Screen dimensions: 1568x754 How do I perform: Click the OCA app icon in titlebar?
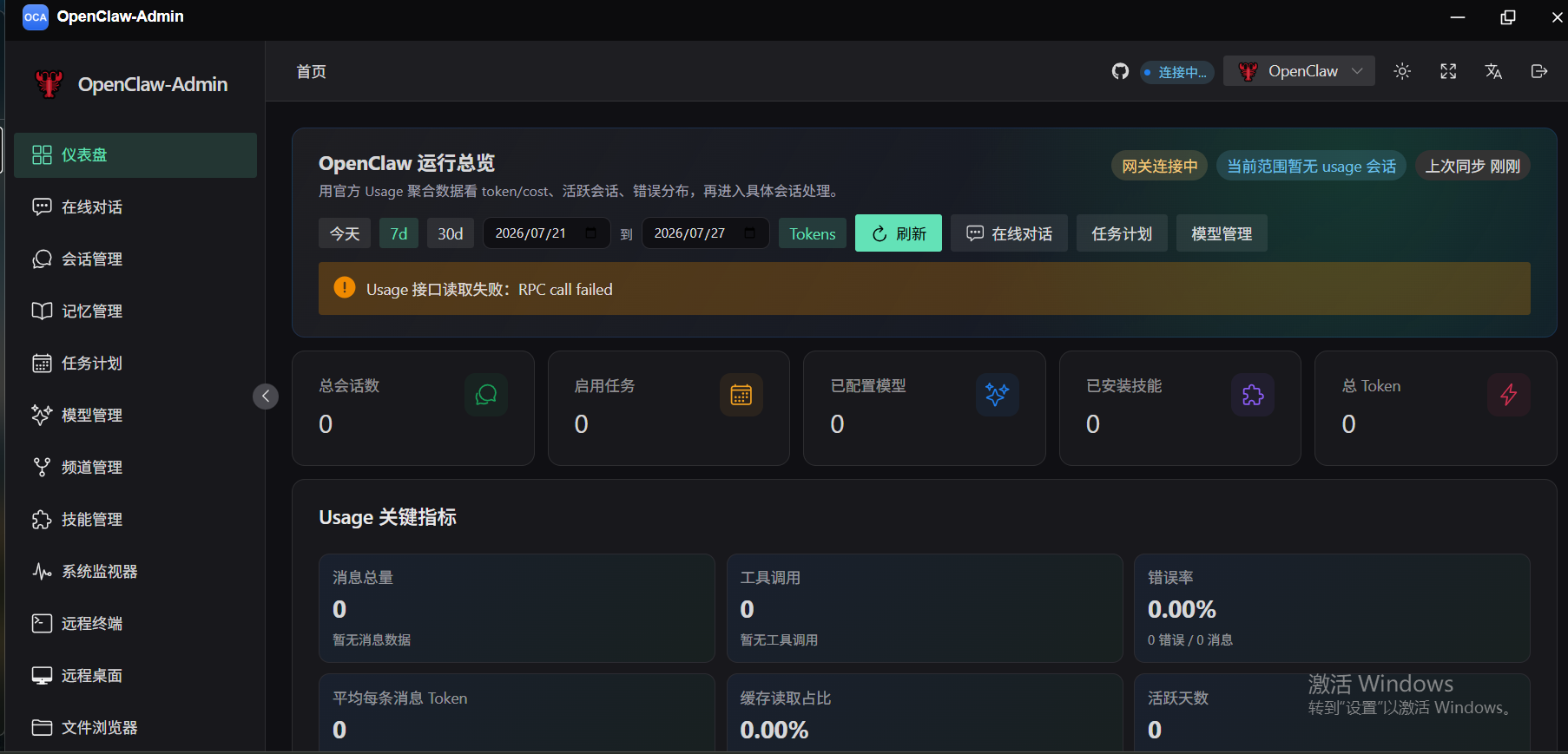[36, 16]
